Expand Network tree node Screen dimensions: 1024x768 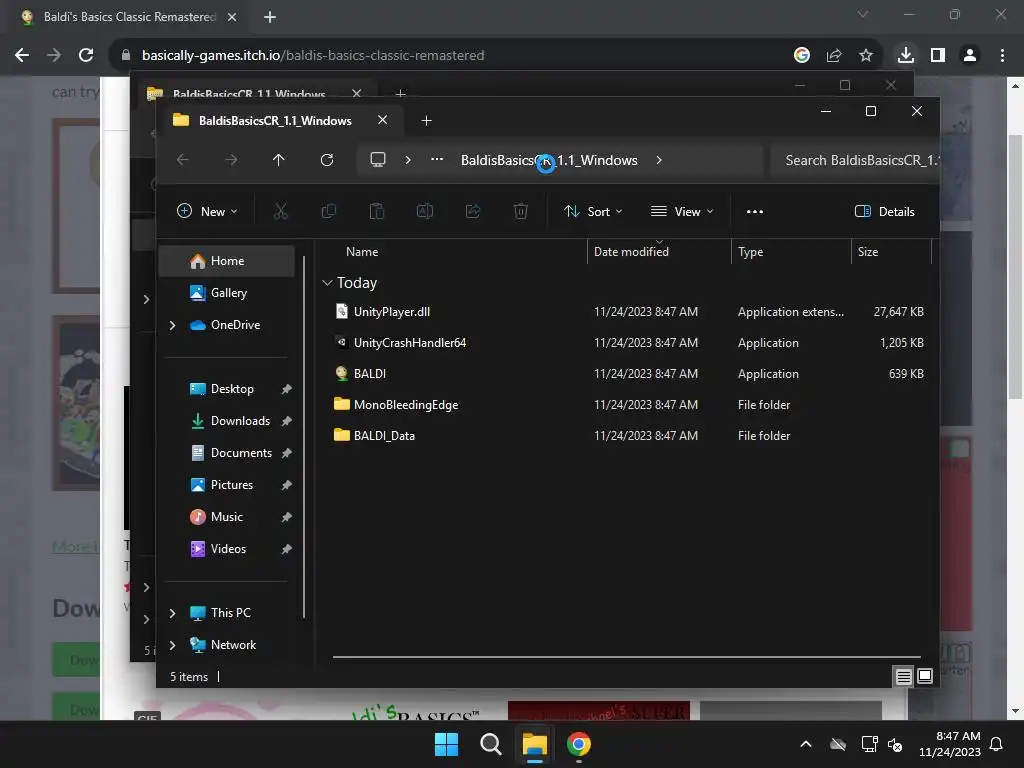[x=172, y=645]
